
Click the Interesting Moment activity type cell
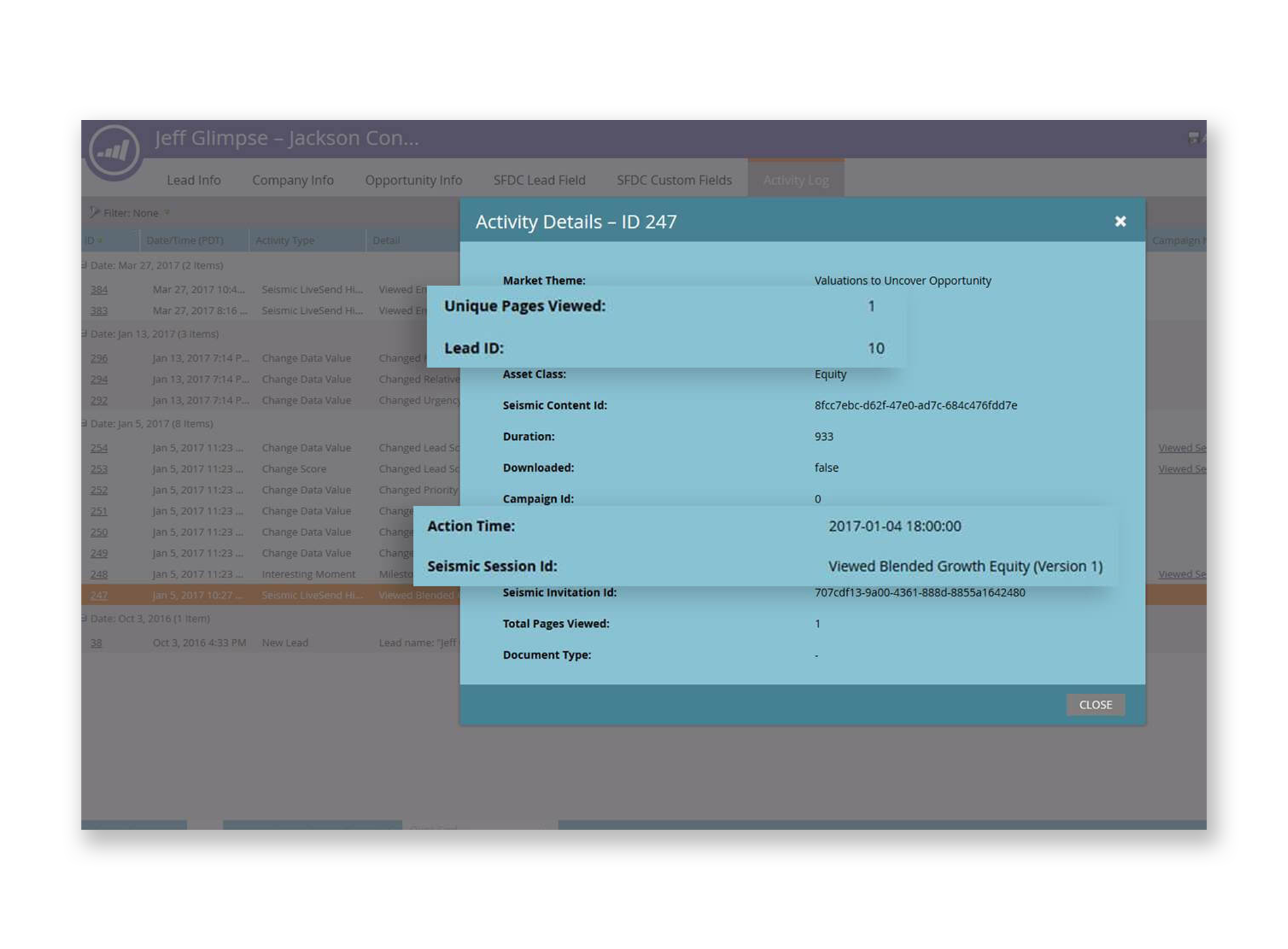pos(308,574)
